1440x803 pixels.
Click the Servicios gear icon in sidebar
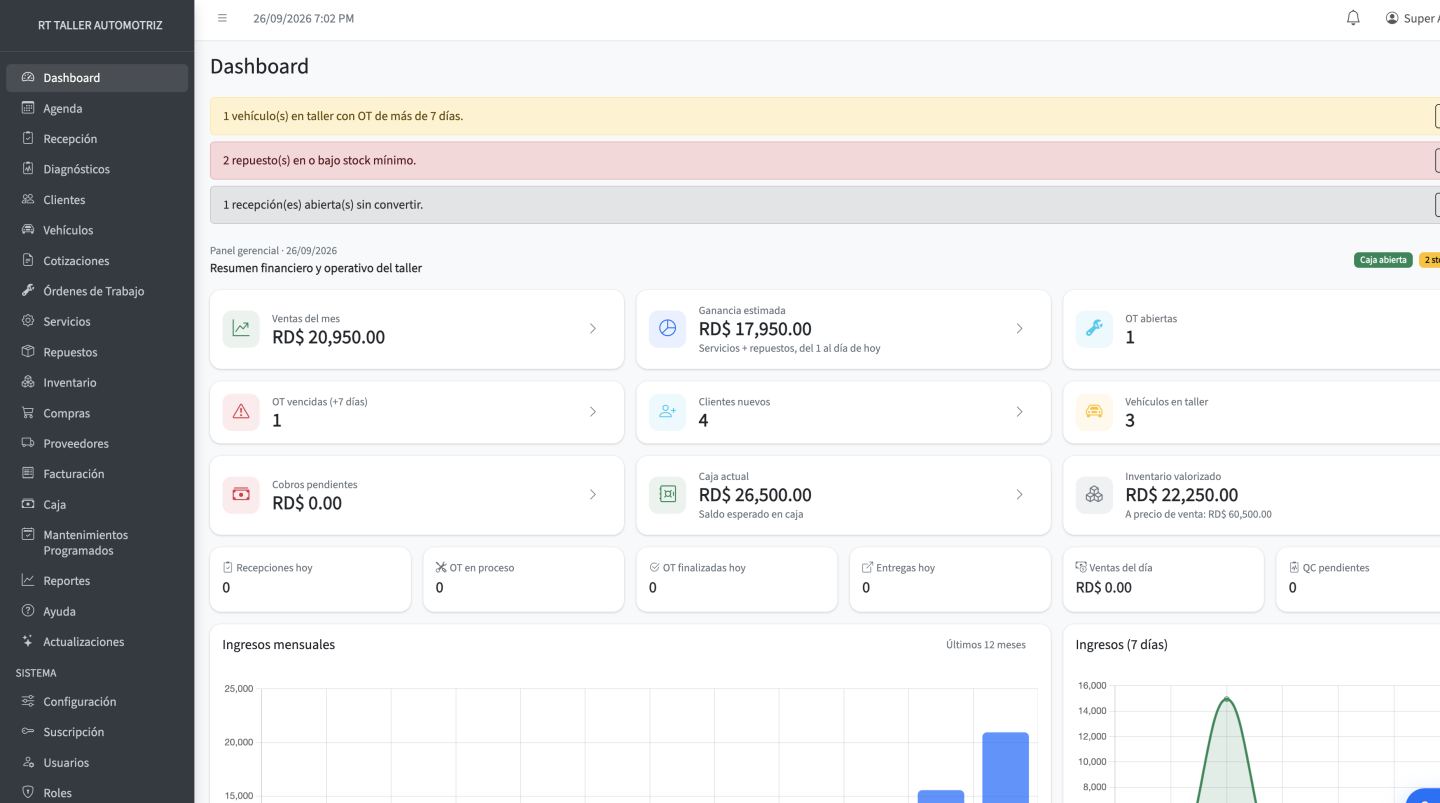[28, 321]
